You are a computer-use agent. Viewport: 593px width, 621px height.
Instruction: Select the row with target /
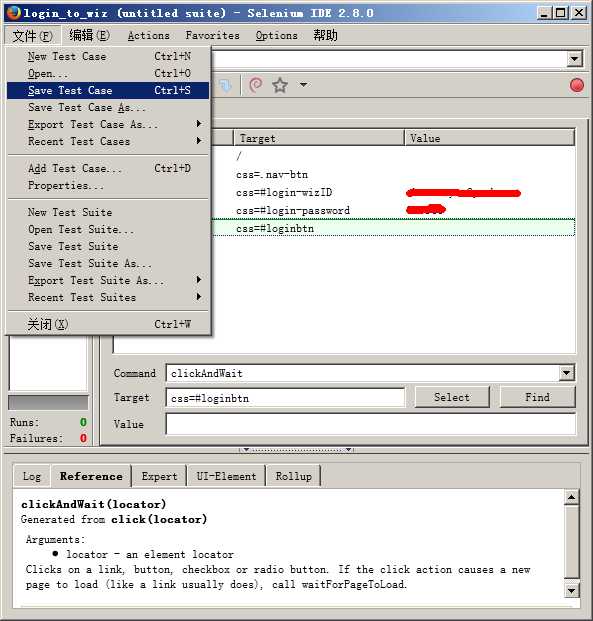(393, 156)
